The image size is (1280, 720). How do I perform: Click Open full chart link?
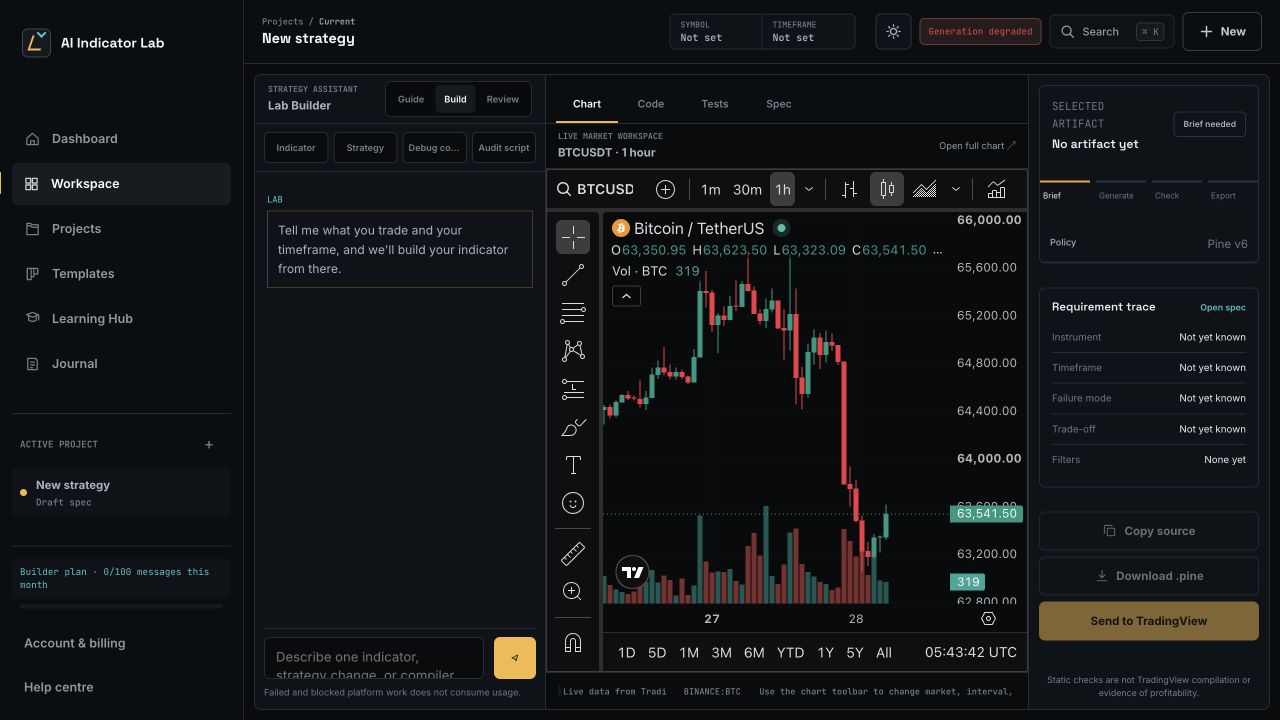[x=977, y=146]
